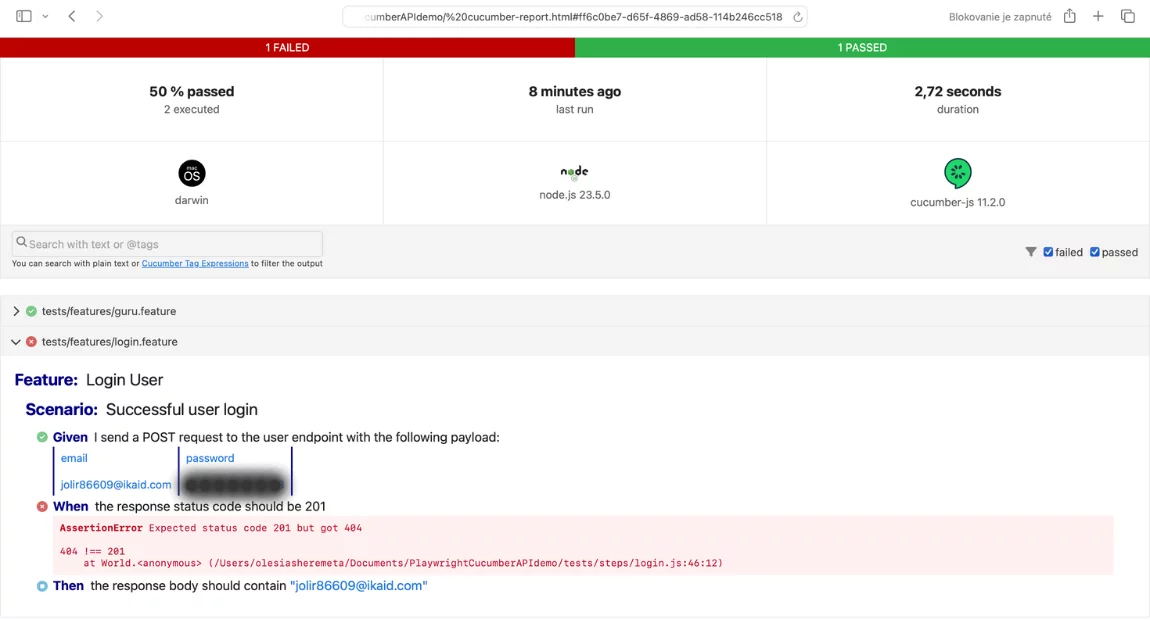Click the node.js logo icon
Image resolution: width=1150 pixels, height=620 pixels.
[x=574, y=172]
